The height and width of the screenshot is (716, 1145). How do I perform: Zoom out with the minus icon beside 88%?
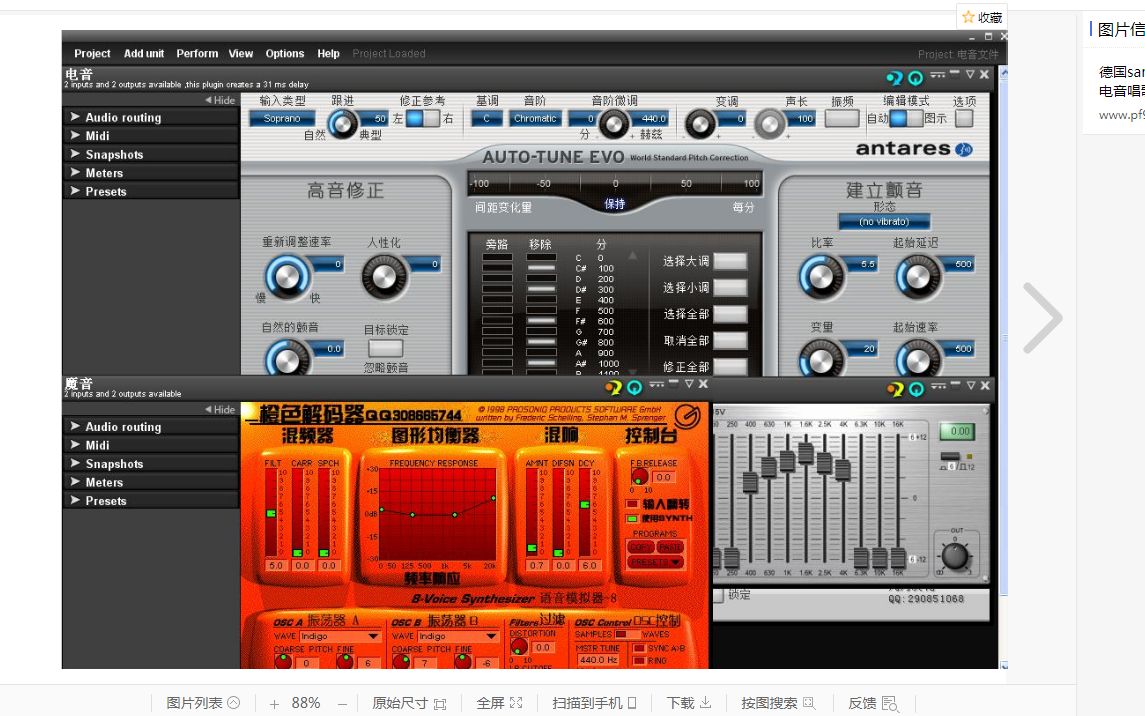click(342, 704)
